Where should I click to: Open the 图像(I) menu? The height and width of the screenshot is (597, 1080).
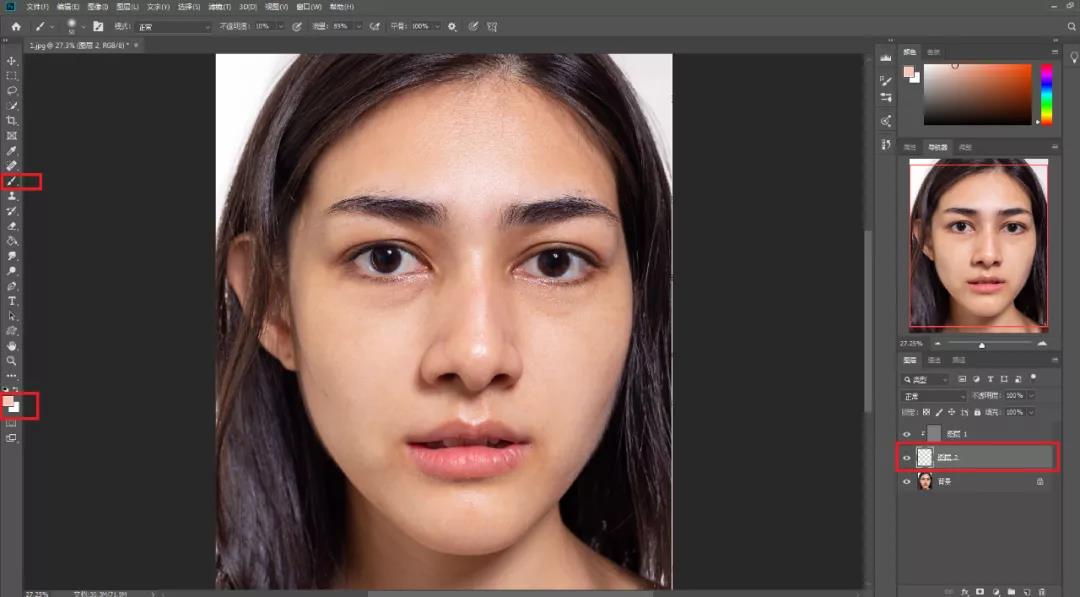tap(97, 7)
